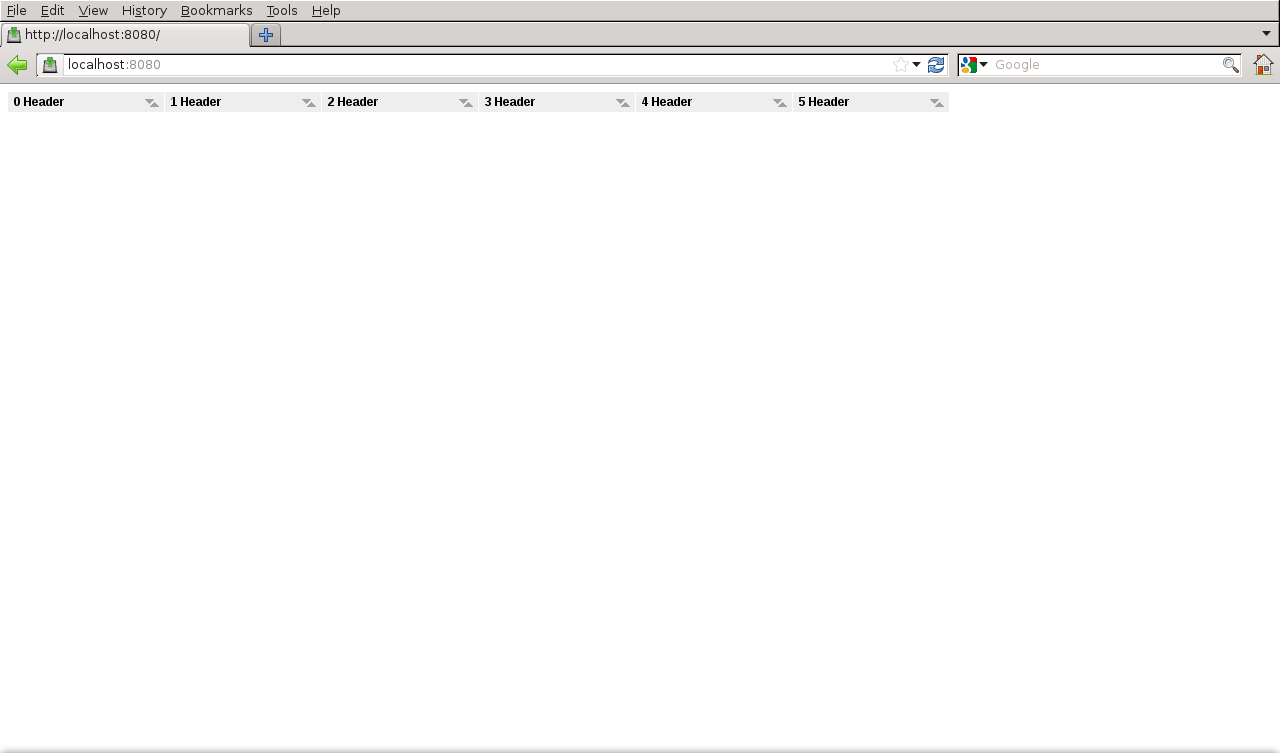Bookmark this page with the star

[x=901, y=65]
